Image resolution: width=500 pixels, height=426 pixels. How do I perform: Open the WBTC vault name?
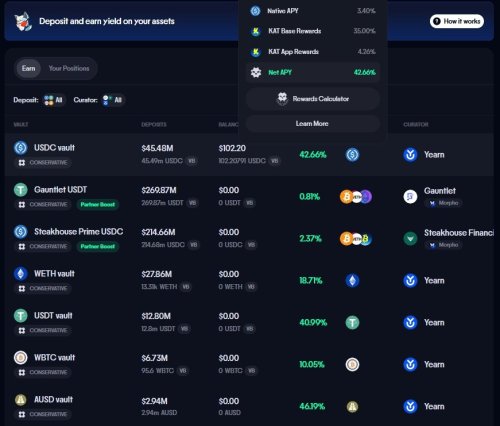coord(54,358)
